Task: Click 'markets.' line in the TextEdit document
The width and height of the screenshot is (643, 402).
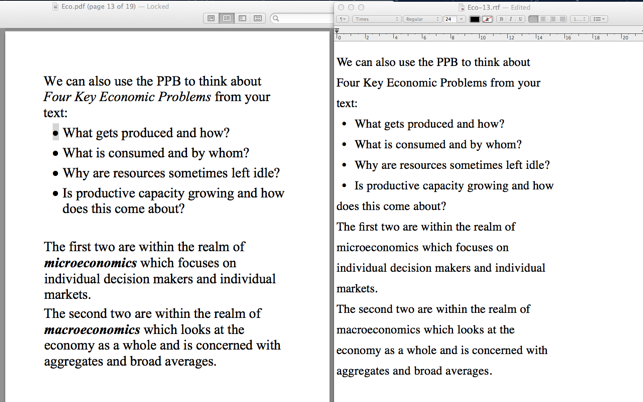Action: (x=357, y=288)
